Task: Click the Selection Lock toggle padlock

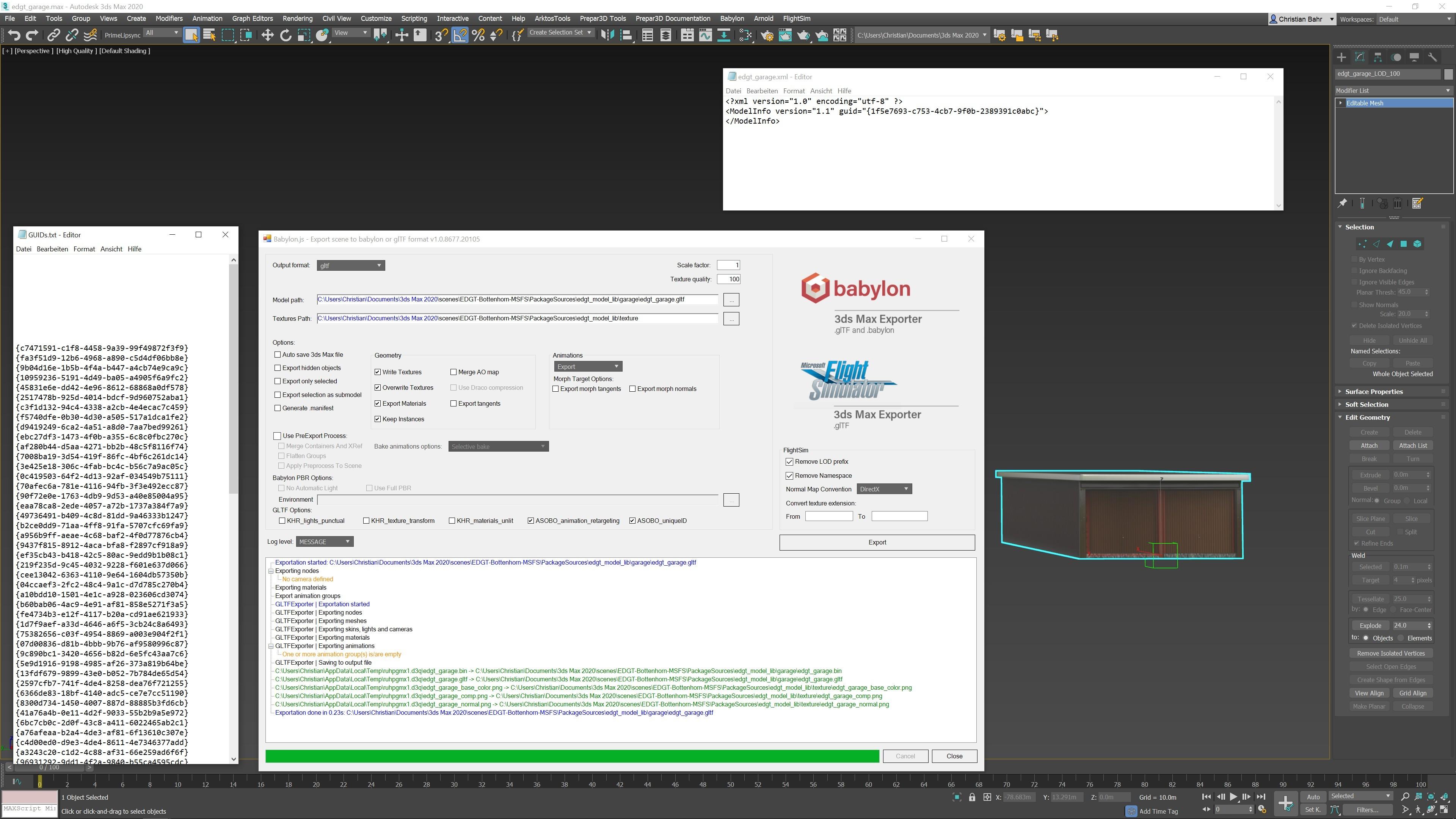Action: (x=971, y=797)
